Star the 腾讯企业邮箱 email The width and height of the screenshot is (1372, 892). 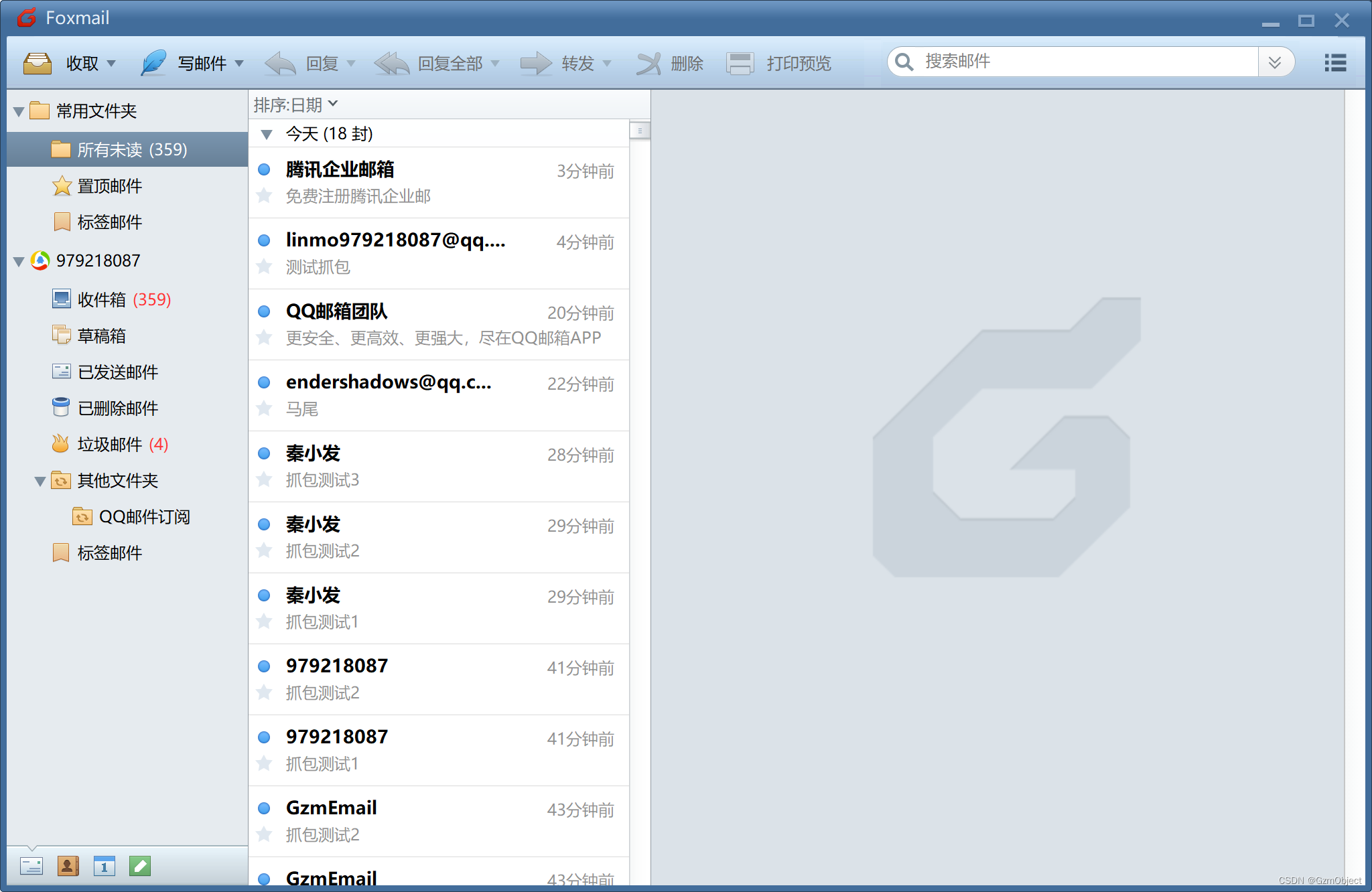tap(265, 196)
